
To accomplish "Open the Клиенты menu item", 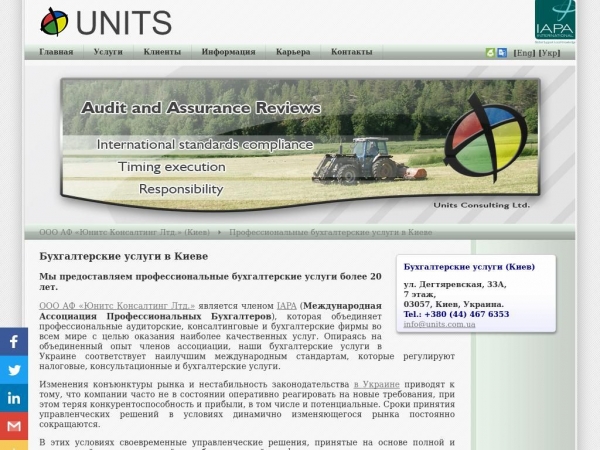I will (x=162, y=52).
